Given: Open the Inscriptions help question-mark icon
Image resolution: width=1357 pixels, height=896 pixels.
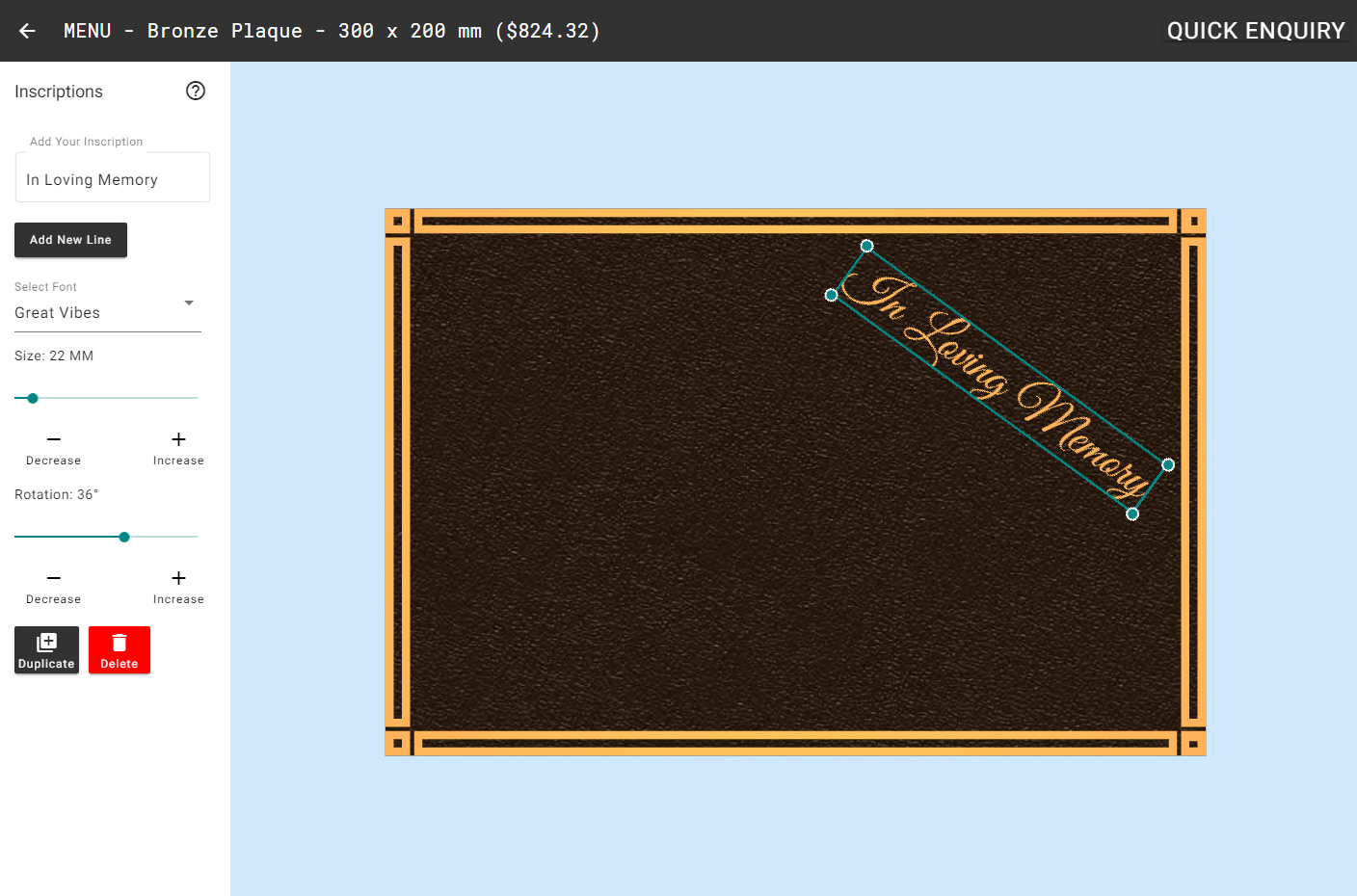Looking at the screenshot, I should pos(196,91).
